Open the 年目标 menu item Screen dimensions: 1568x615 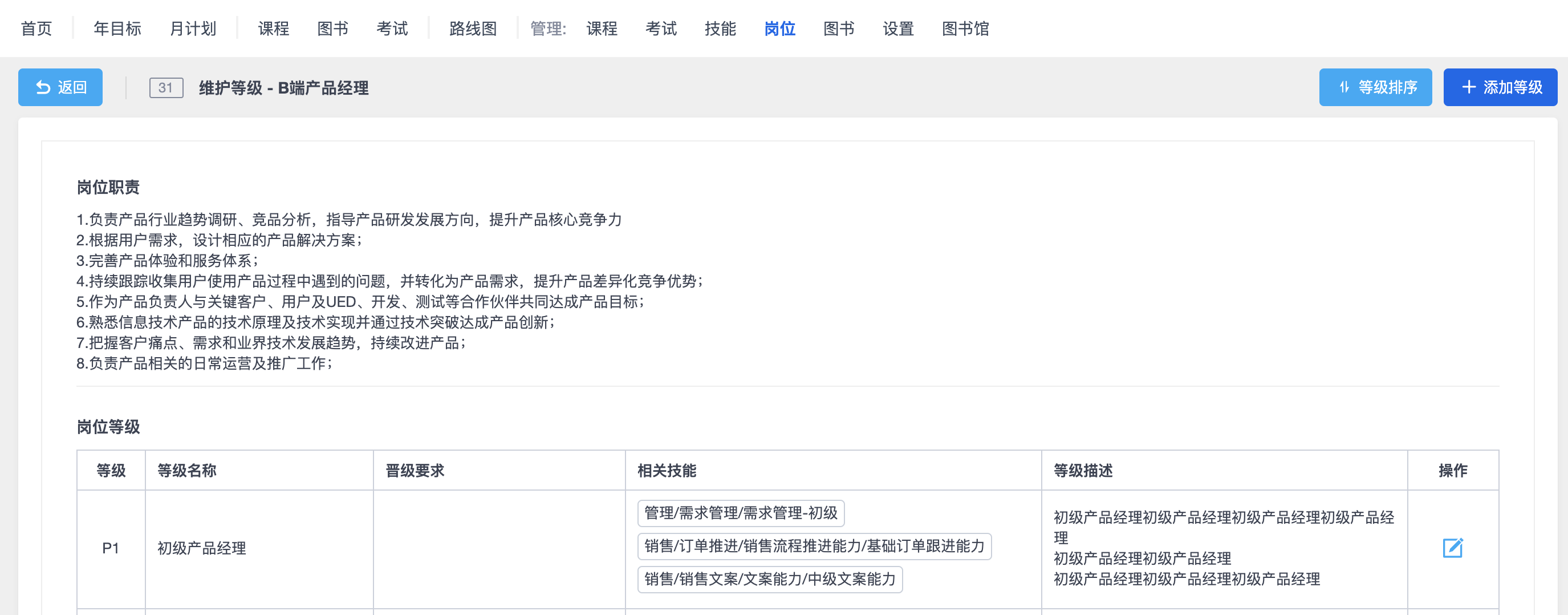coord(117,29)
